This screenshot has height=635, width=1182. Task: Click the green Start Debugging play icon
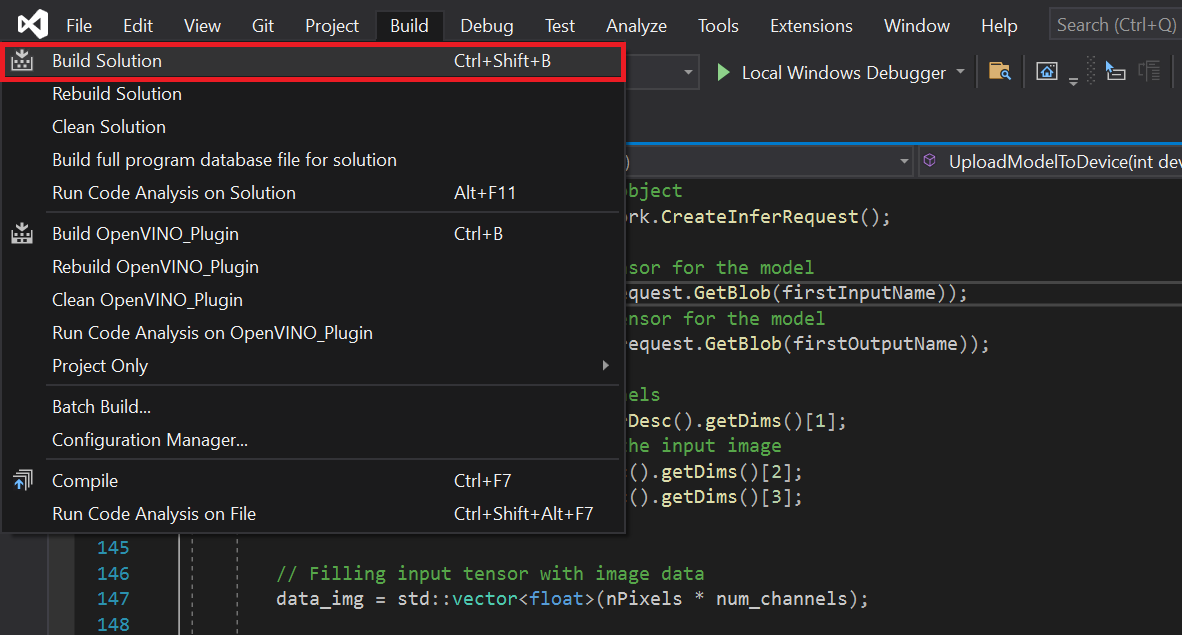pyautogui.click(x=723, y=72)
